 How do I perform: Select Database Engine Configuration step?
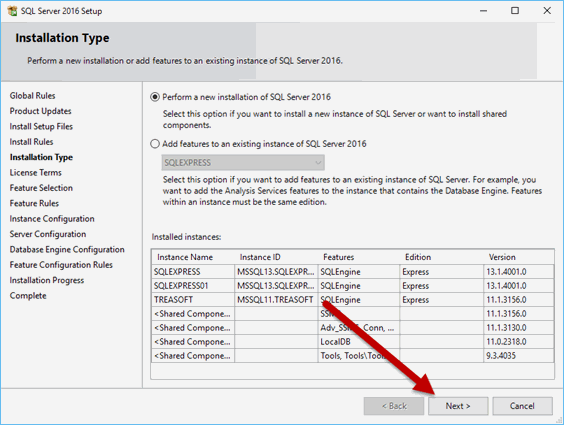click(67, 250)
